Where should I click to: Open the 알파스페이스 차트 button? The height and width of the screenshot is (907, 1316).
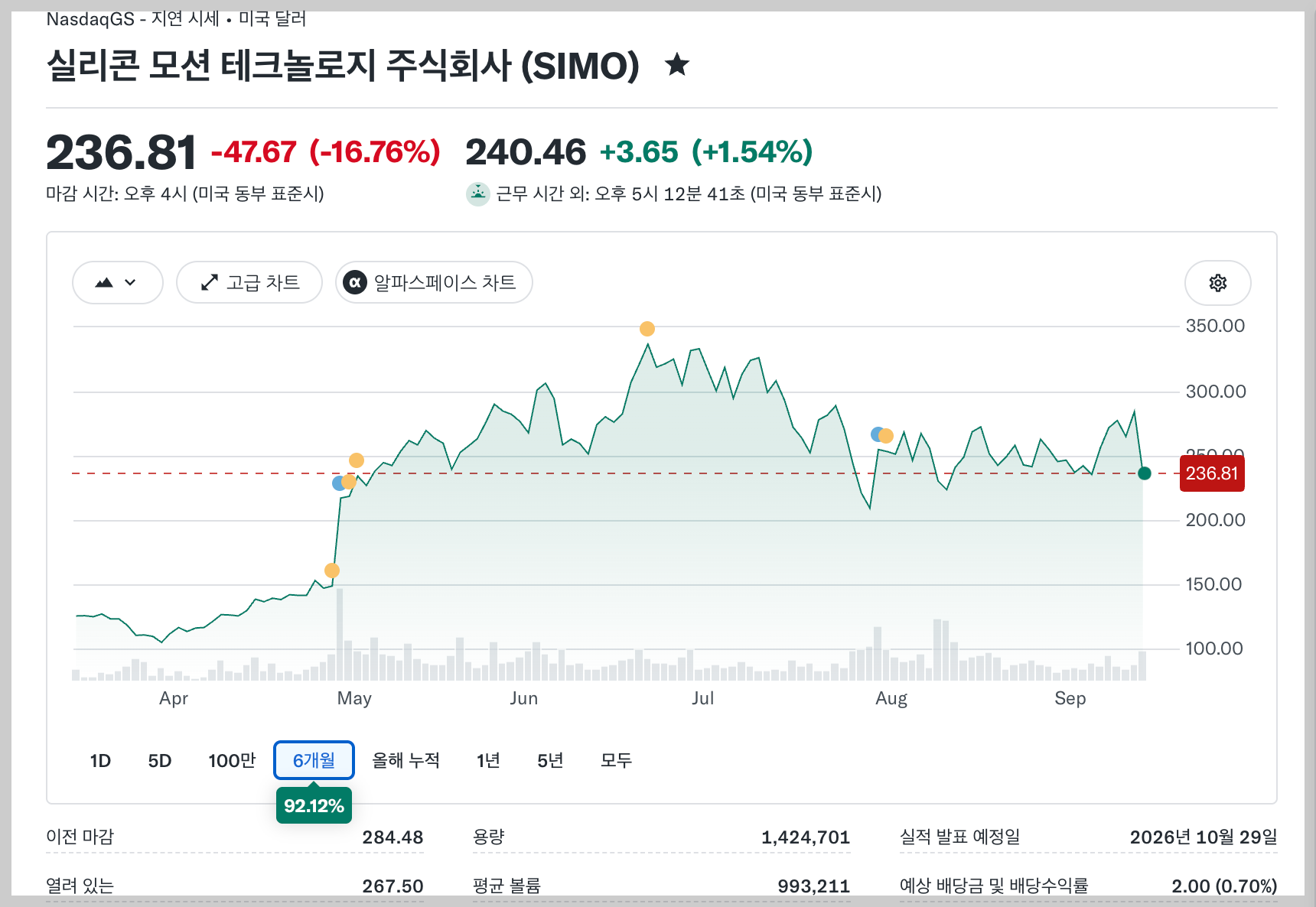point(434,282)
